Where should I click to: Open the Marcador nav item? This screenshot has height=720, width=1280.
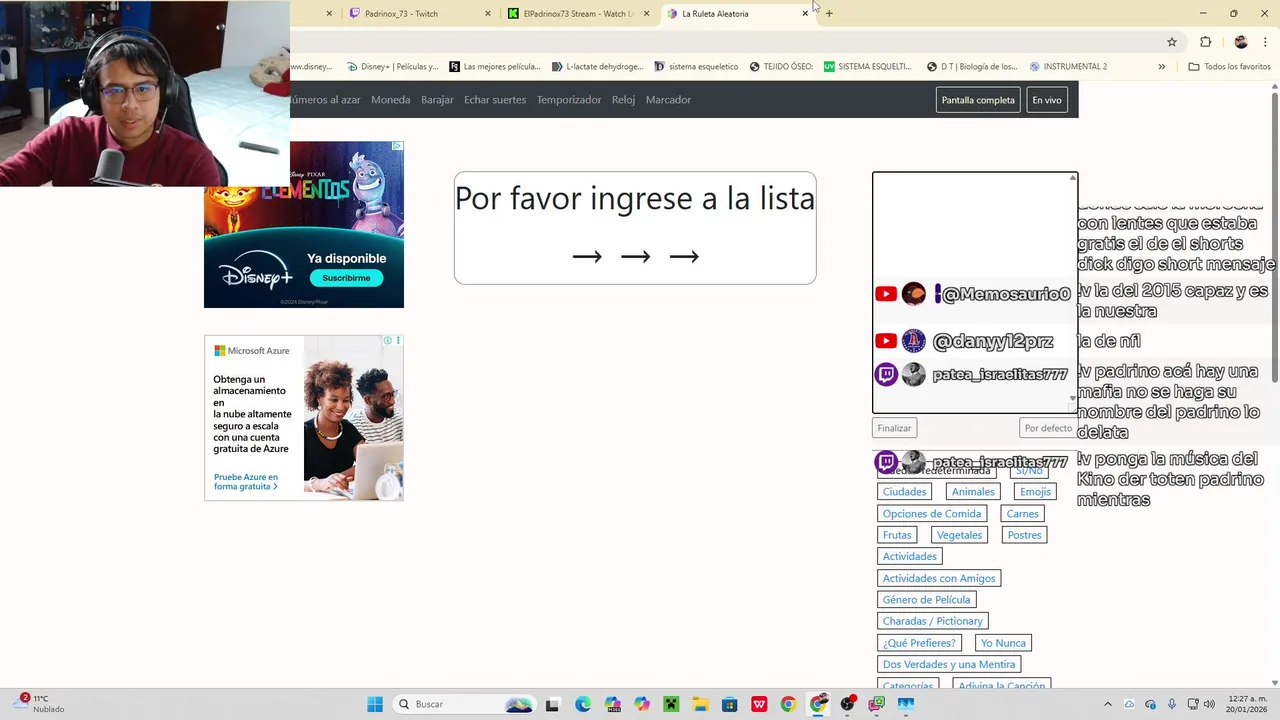668,100
